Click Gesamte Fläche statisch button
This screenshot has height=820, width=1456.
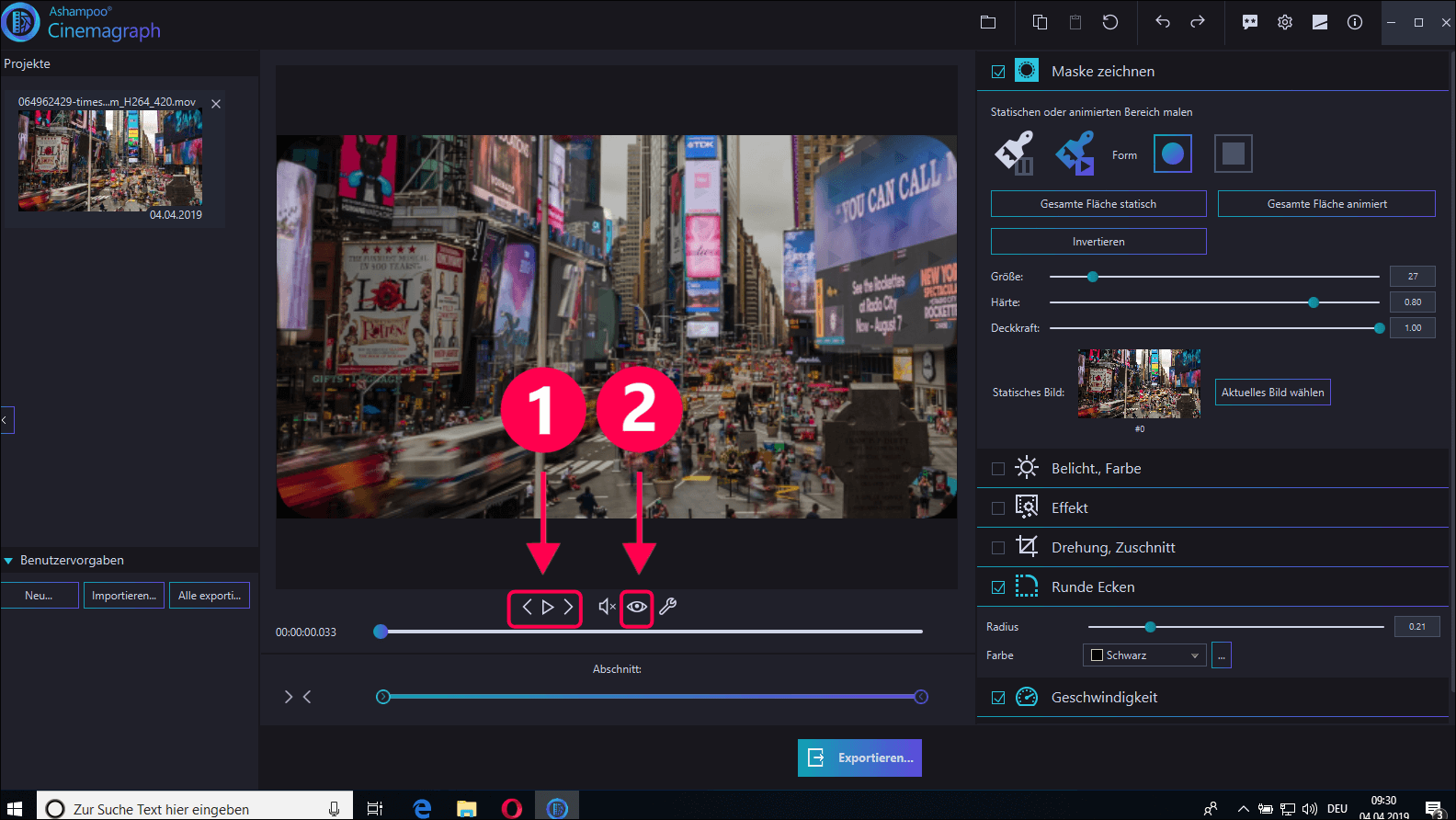(1098, 204)
